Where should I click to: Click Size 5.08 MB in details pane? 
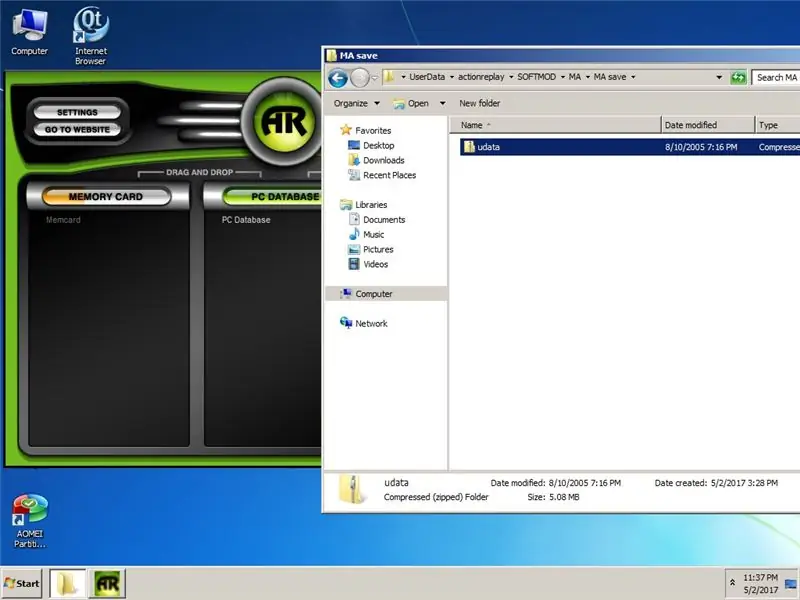point(554,497)
